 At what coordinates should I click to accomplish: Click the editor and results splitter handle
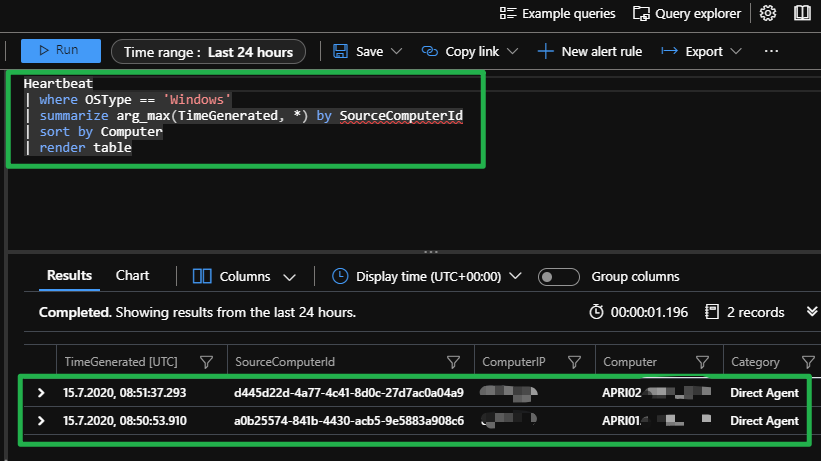430,252
